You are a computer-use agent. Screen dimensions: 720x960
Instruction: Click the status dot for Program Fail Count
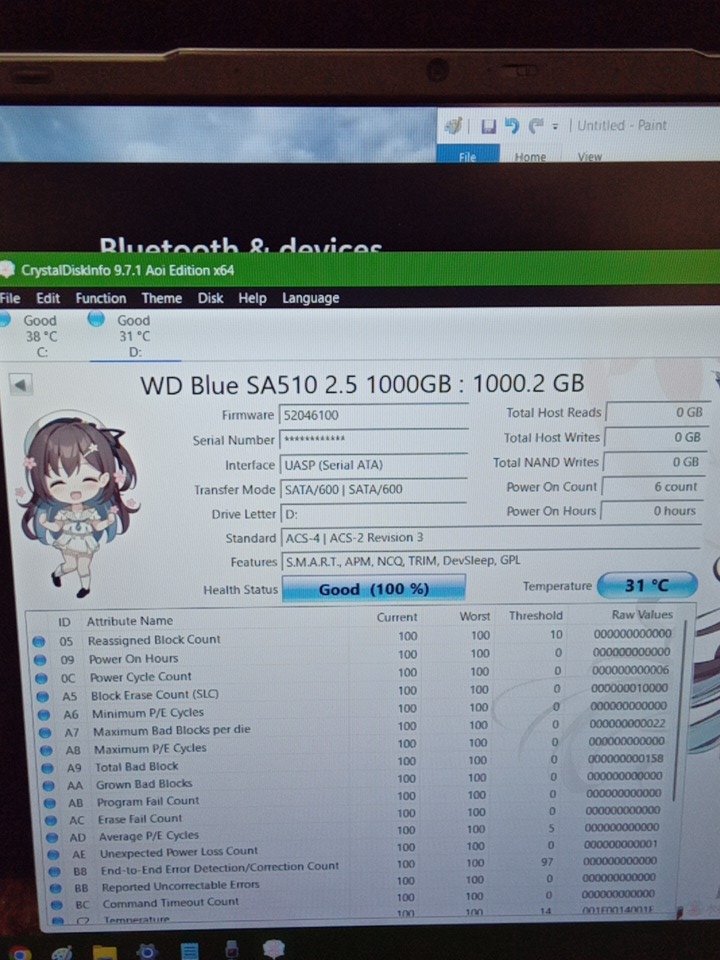(x=50, y=803)
